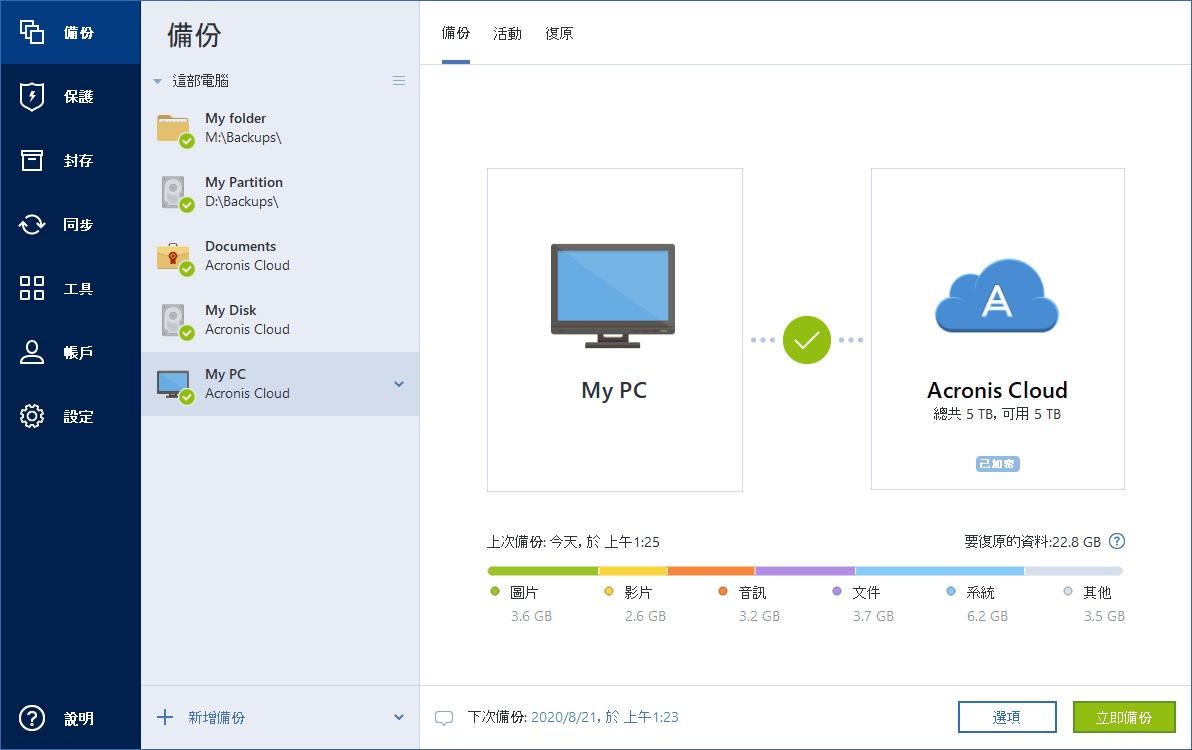Viewport: 1192px width, 750px height.
Task: Open the Protection shield icon in sidebar
Action: pyautogui.click(x=33, y=97)
